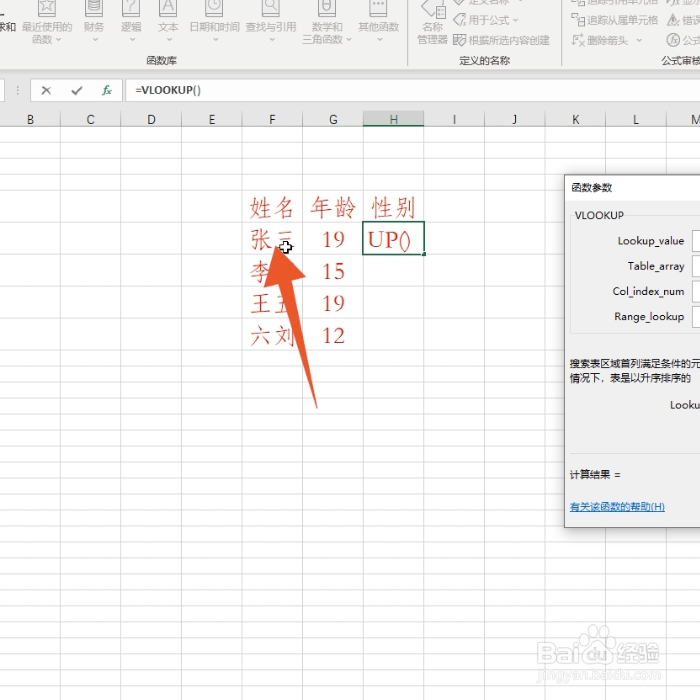Open the Financial (财务) dropdown arrow
This screenshot has height=700, width=700.
coord(95,40)
